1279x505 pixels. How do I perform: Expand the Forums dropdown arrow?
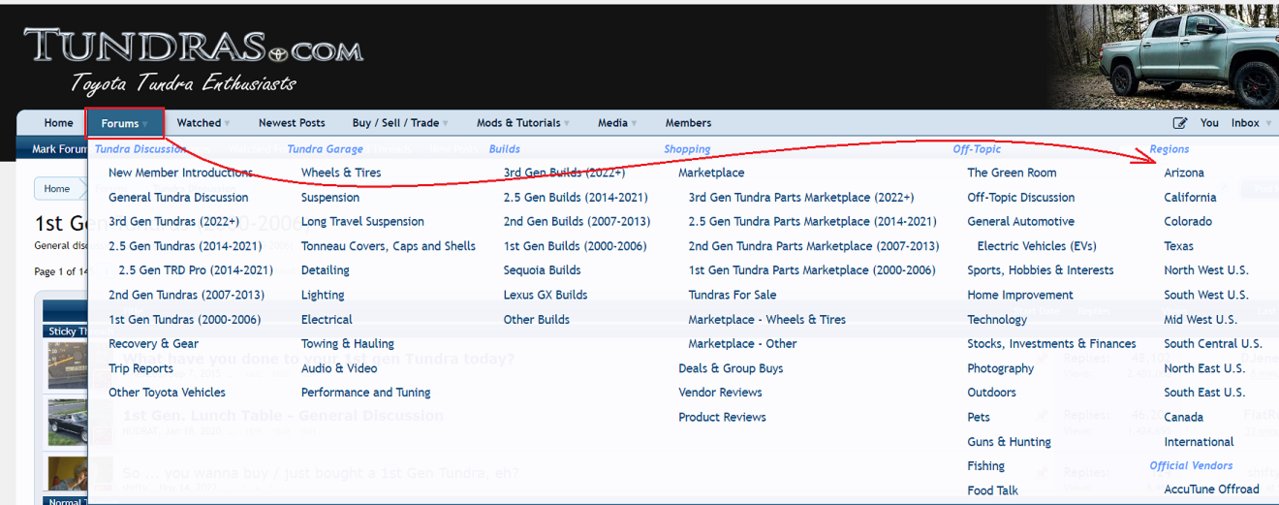pyautogui.click(x=145, y=124)
